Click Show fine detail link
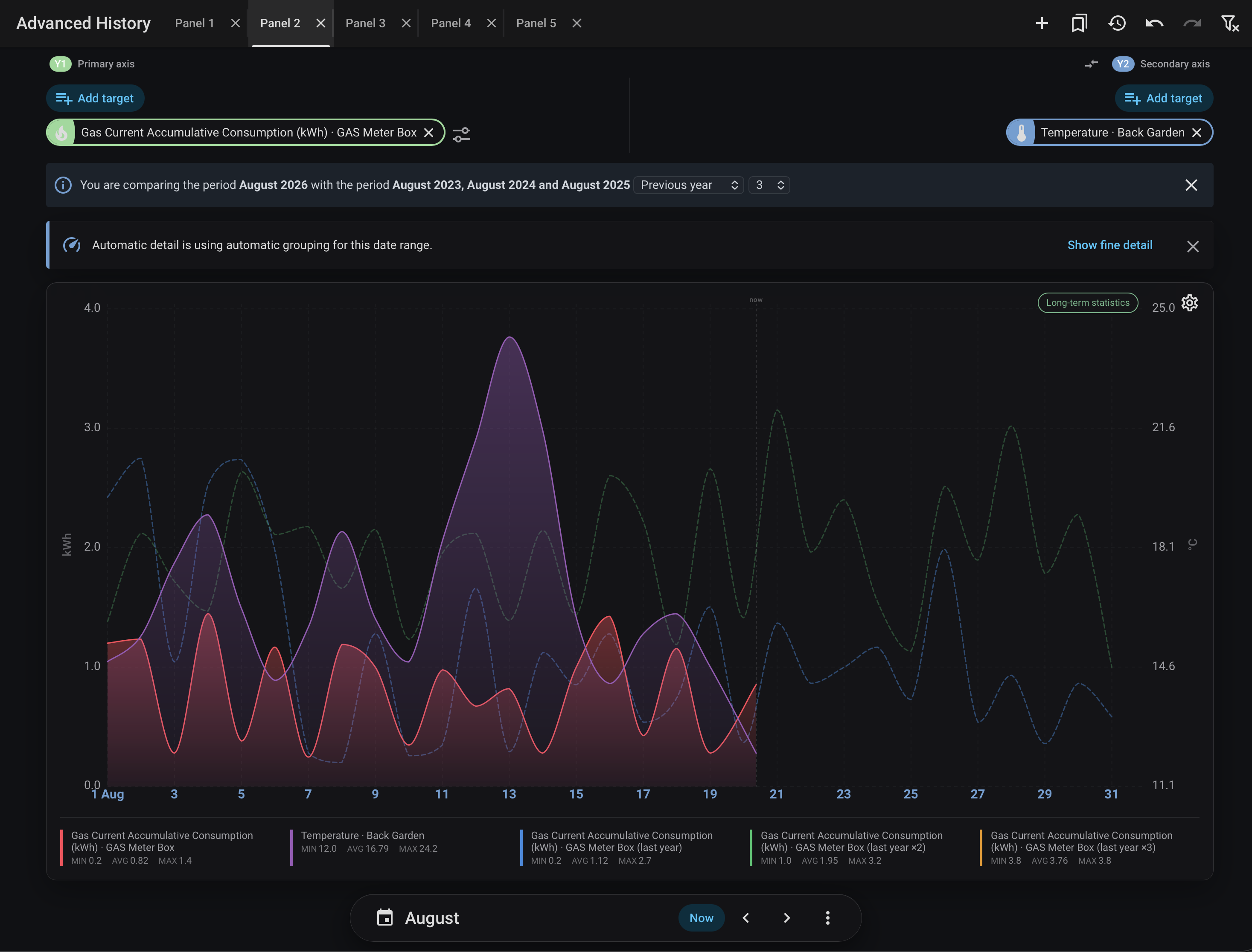Image resolution: width=1252 pixels, height=952 pixels. pos(1110,245)
